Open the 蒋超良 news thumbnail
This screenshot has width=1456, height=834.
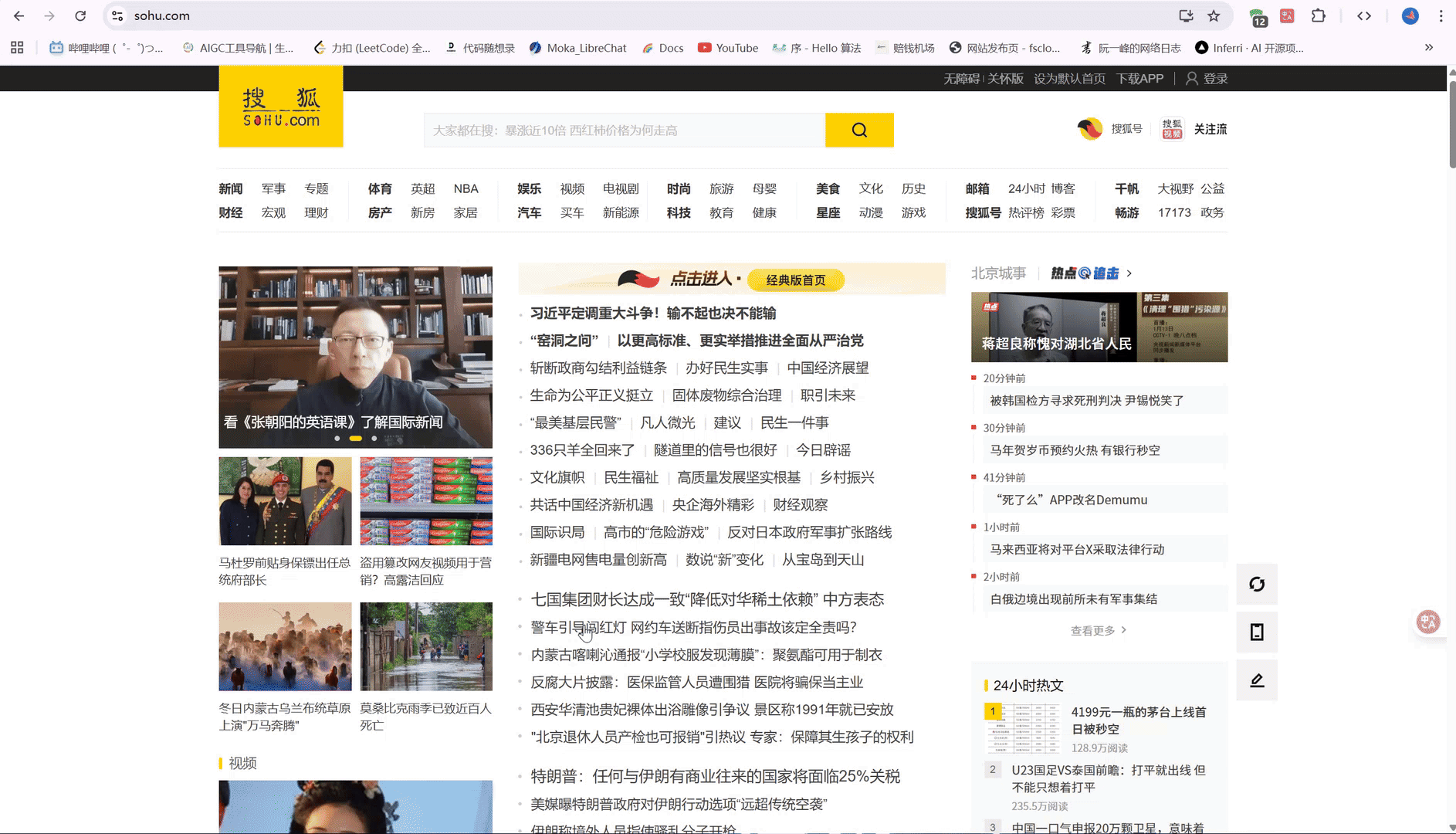coord(1099,327)
